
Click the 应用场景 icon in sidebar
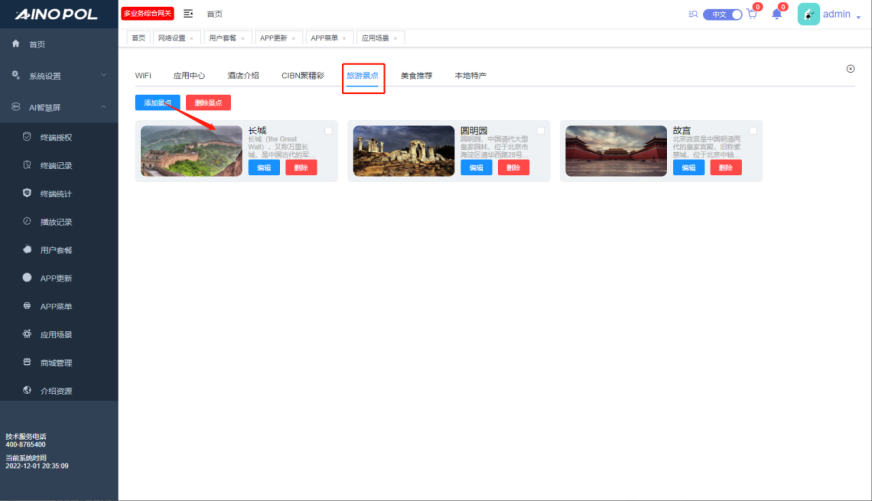28,334
